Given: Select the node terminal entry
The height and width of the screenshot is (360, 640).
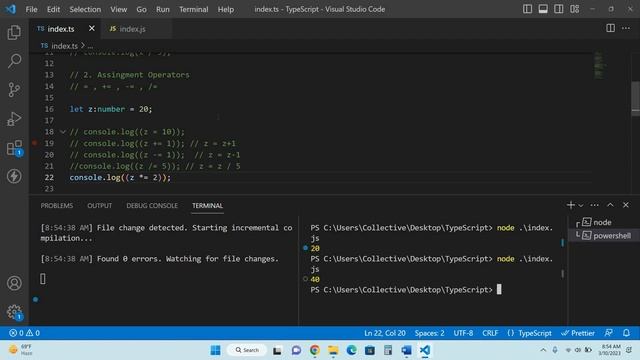Looking at the screenshot, I should coord(603,222).
